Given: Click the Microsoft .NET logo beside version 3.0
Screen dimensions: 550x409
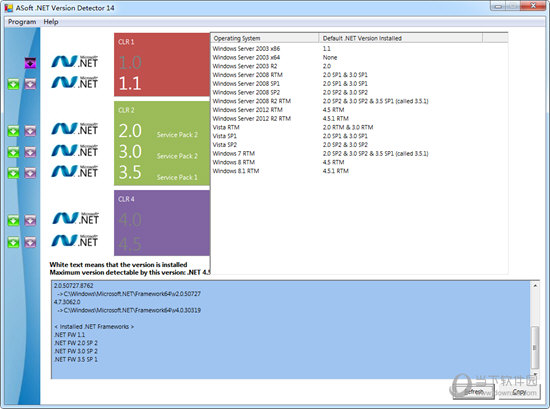Looking at the screenshot, I should pos(75,150).
